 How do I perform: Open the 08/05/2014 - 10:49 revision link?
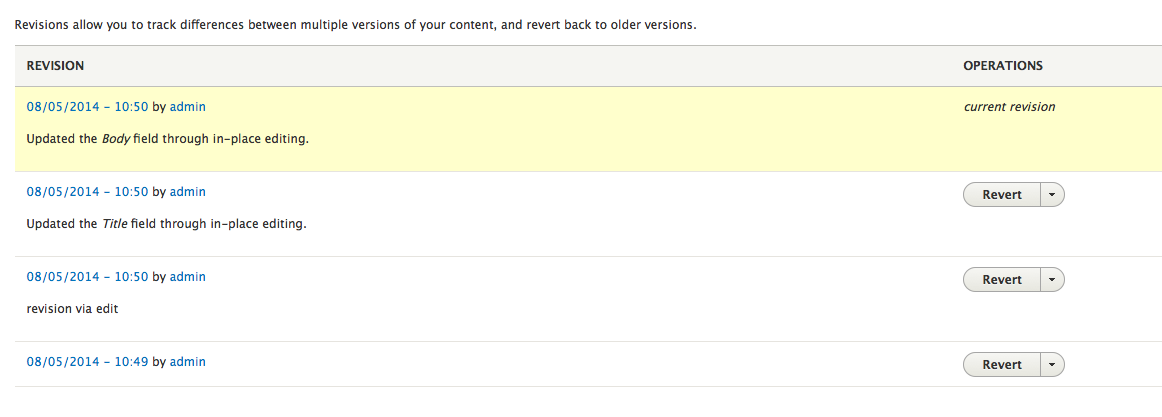click(87, 361)
